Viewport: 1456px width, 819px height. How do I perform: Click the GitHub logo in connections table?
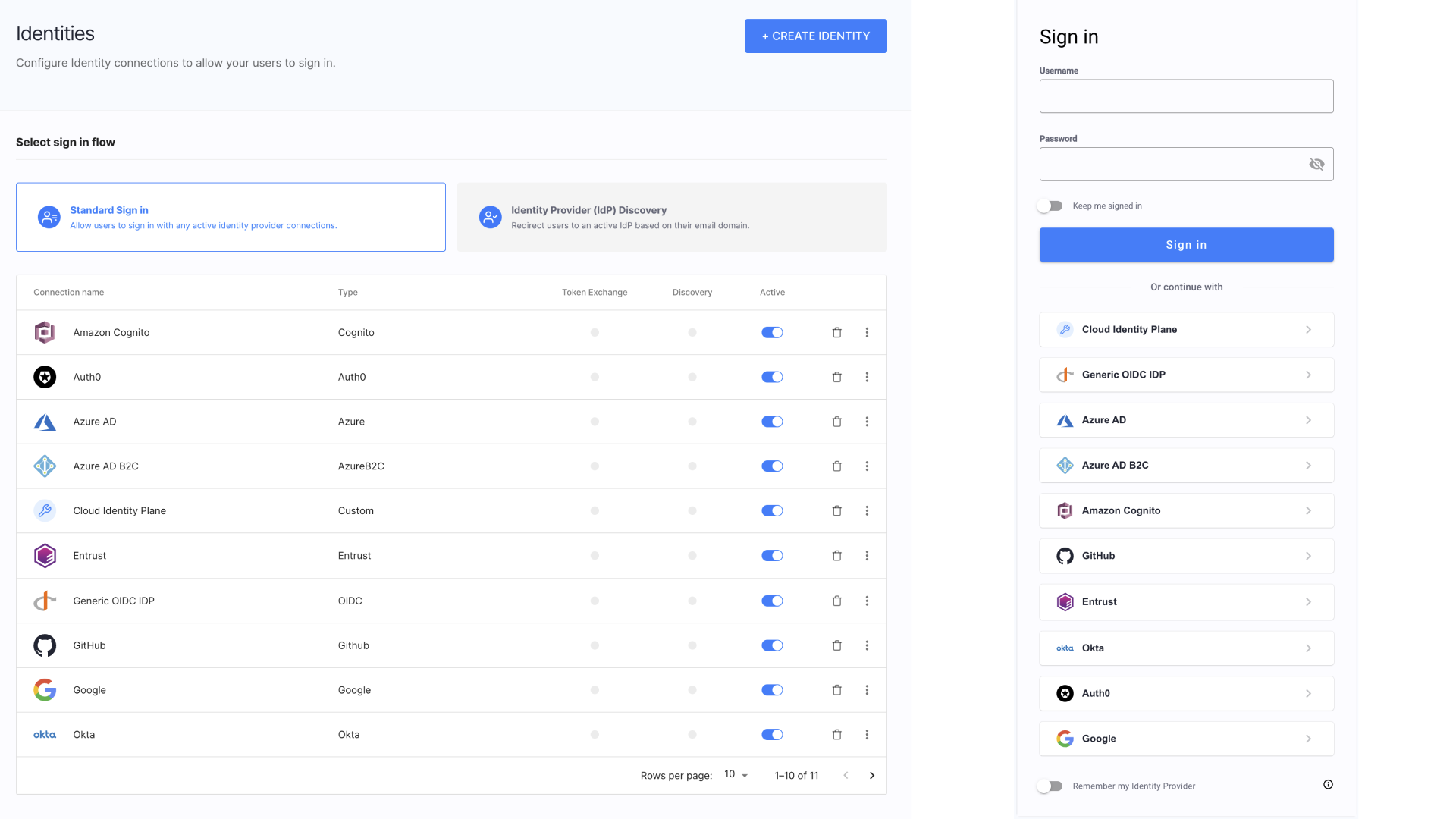(x=45, y=645)
